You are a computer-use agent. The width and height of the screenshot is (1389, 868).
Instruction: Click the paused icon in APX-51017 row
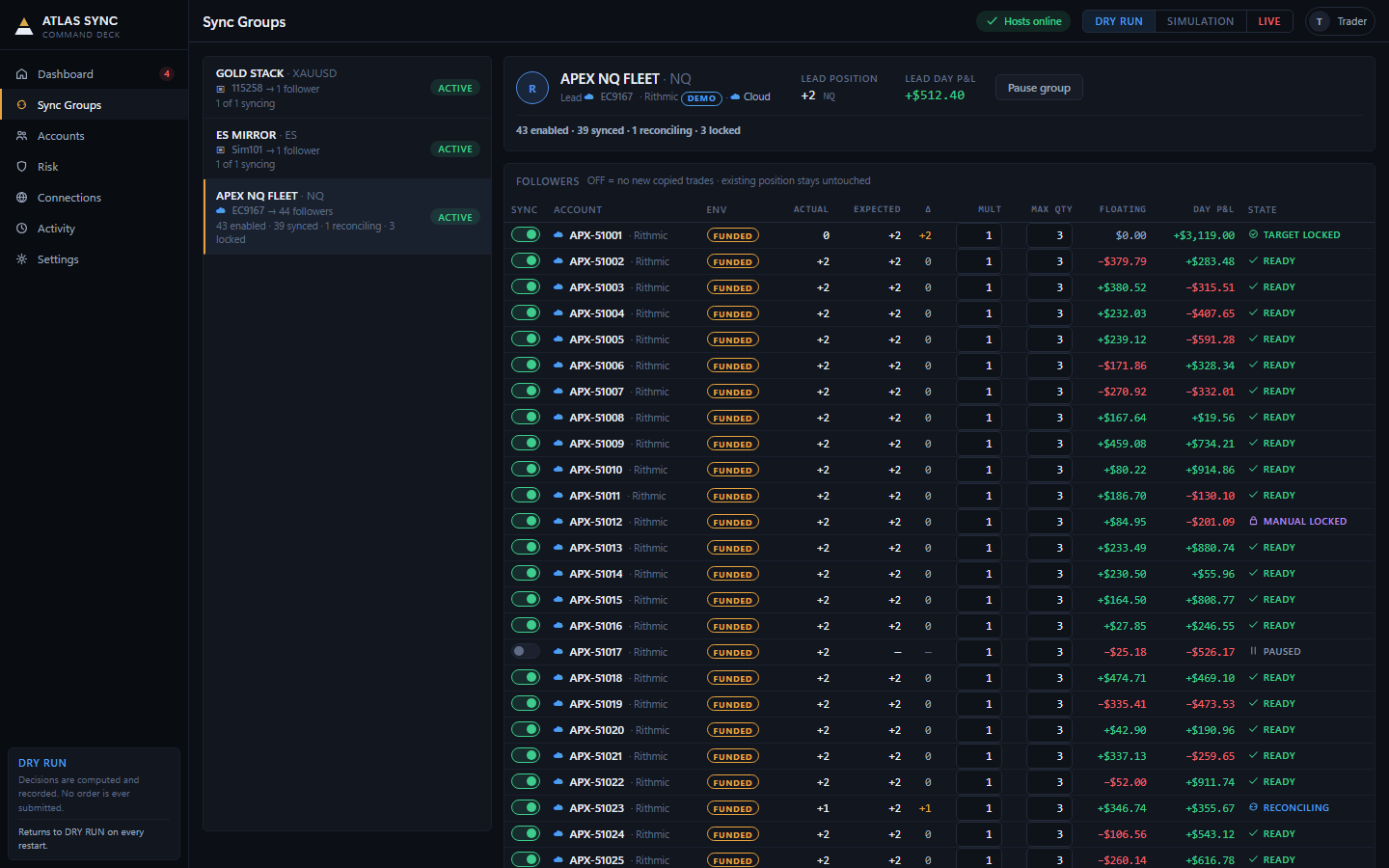point(1253,651)
